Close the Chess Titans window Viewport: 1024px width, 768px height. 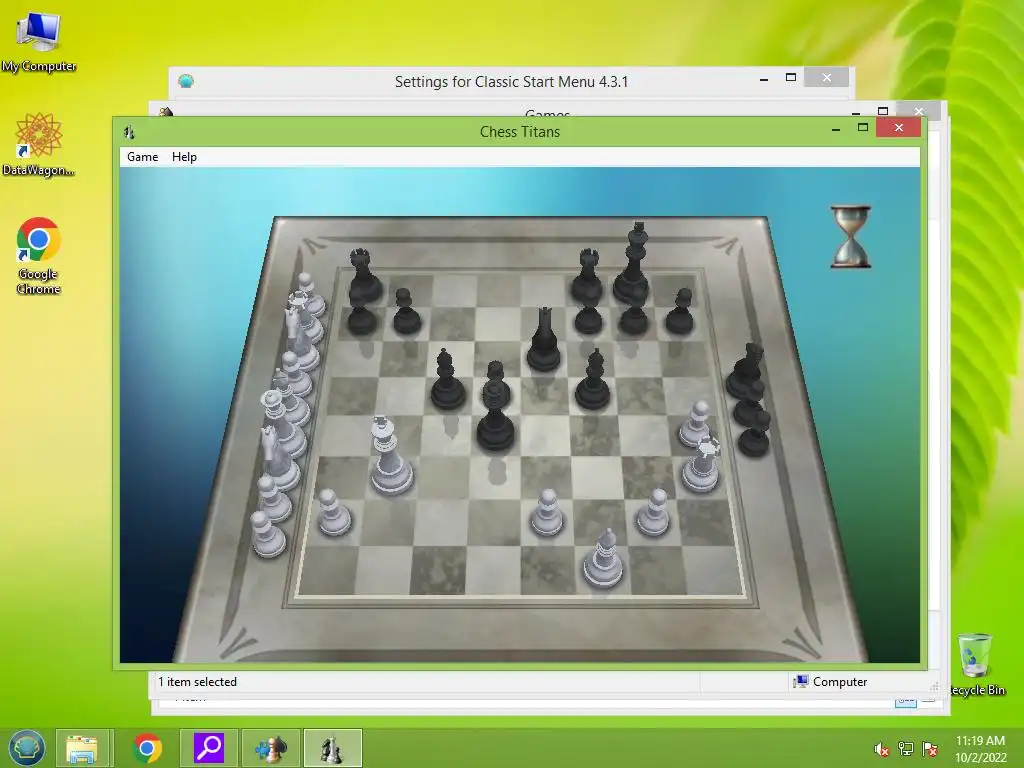pyautogui.click(x=899, y=127)
